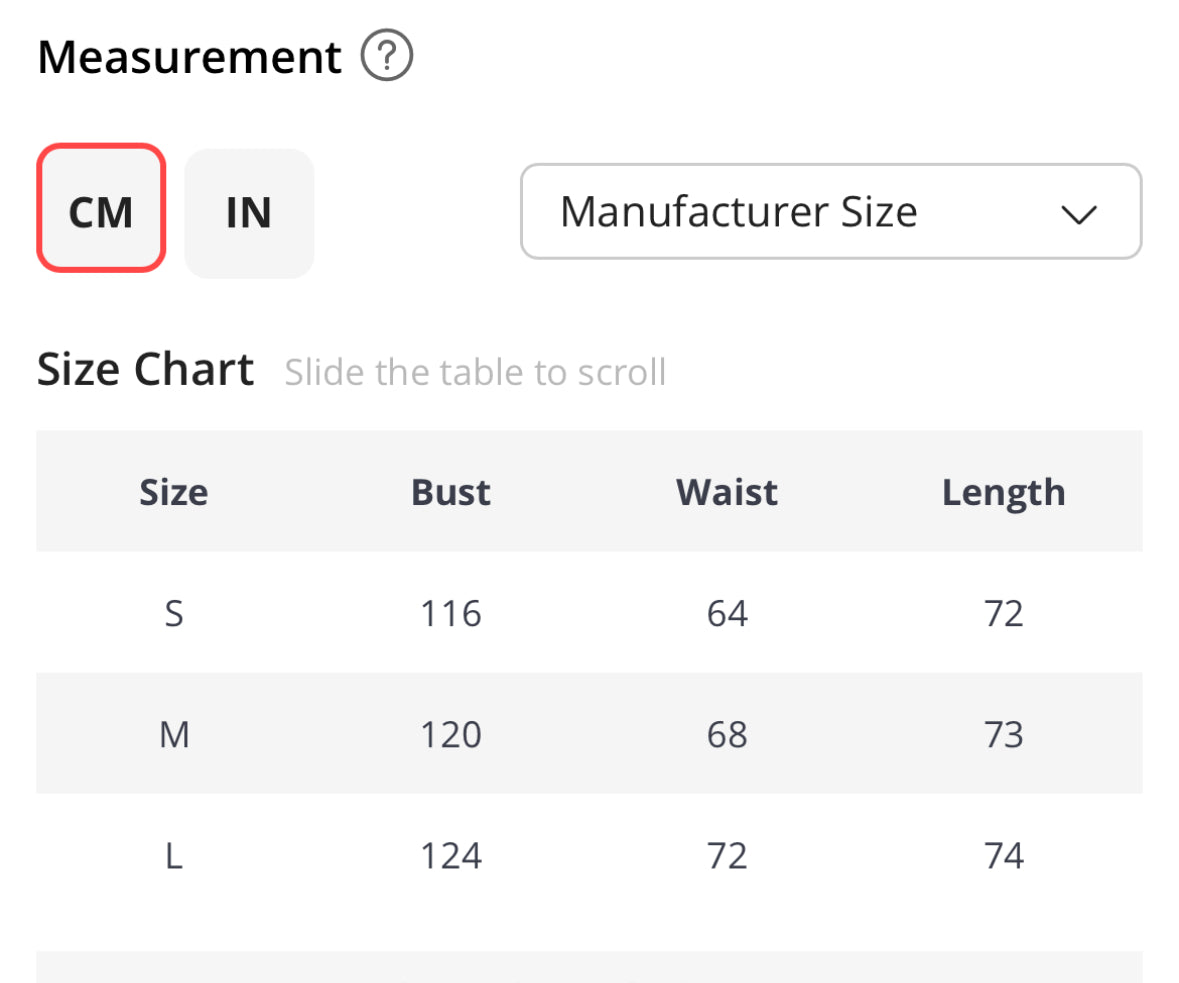Click the Waist column header

(727, 492)
